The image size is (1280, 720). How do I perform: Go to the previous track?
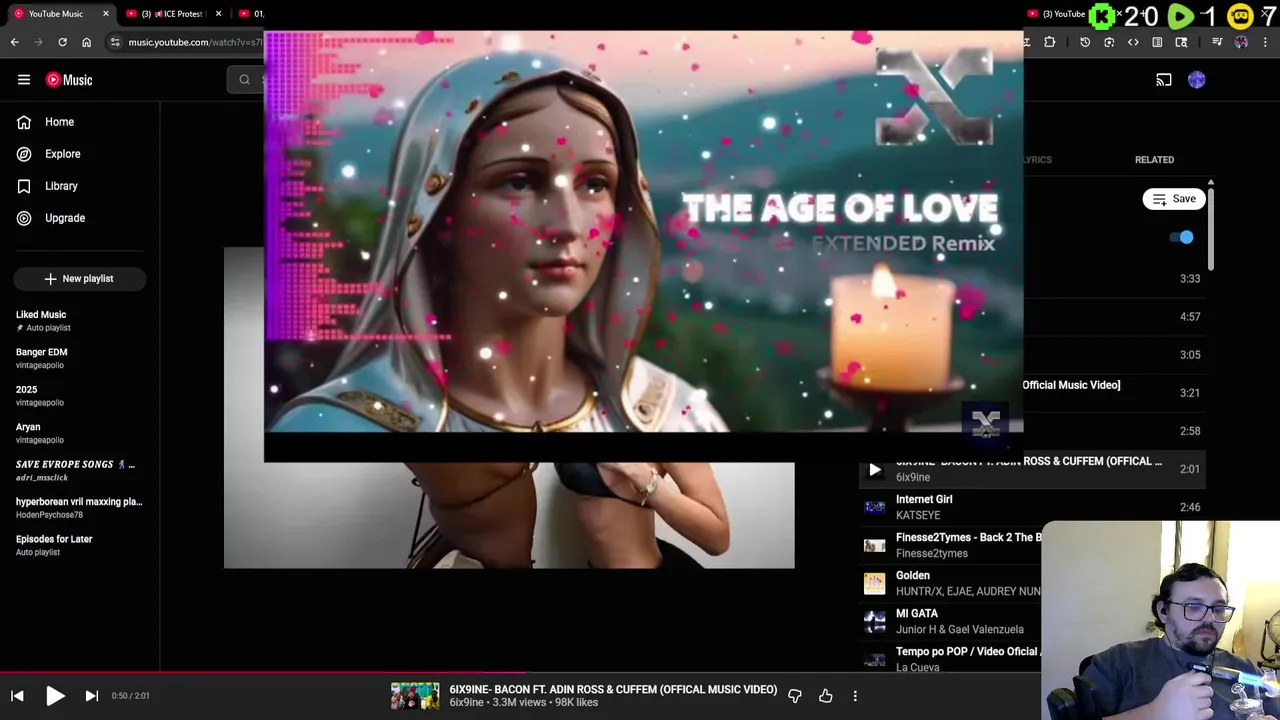17,696
